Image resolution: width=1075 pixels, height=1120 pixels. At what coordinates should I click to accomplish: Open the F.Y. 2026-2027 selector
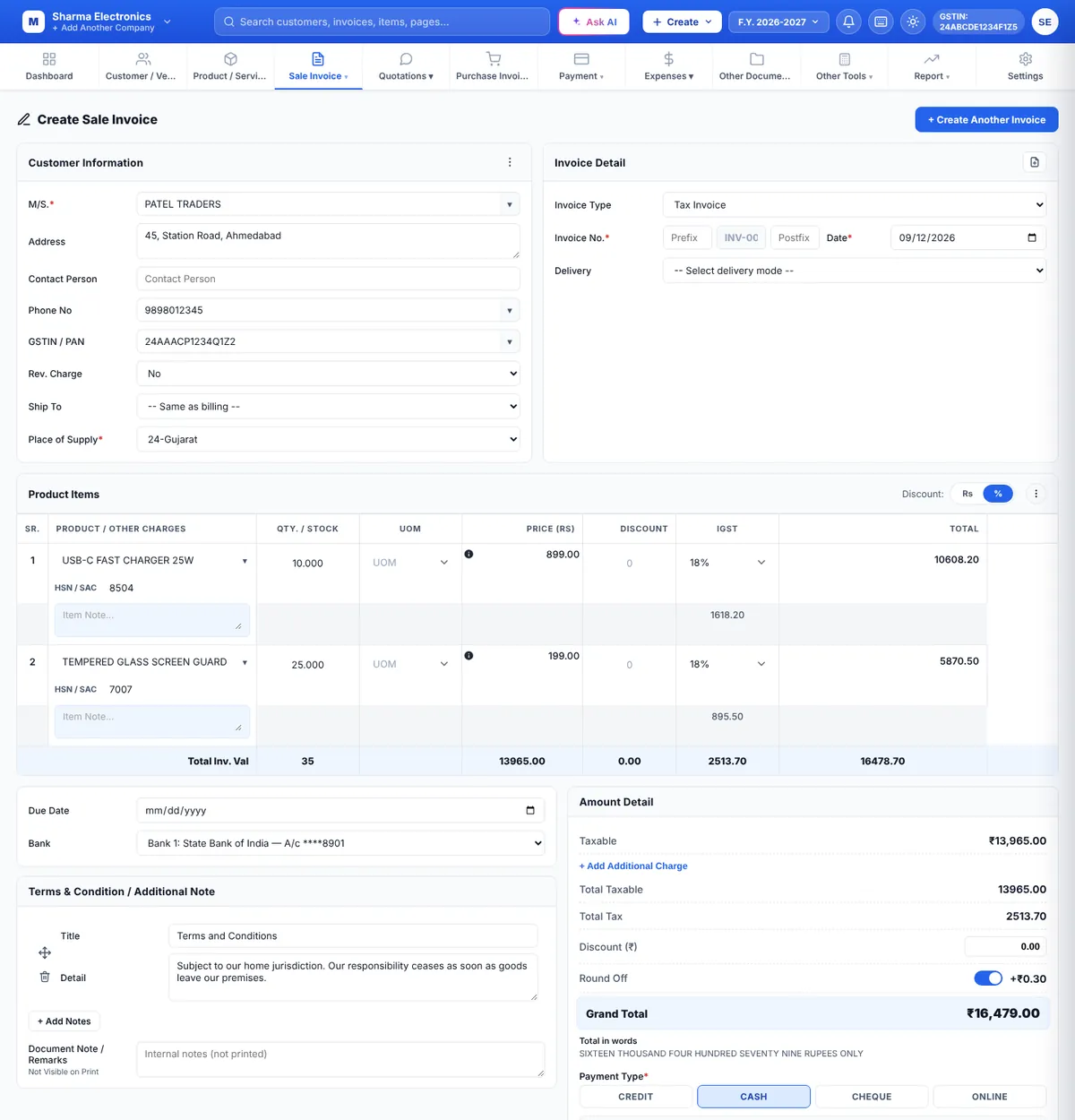778,22
